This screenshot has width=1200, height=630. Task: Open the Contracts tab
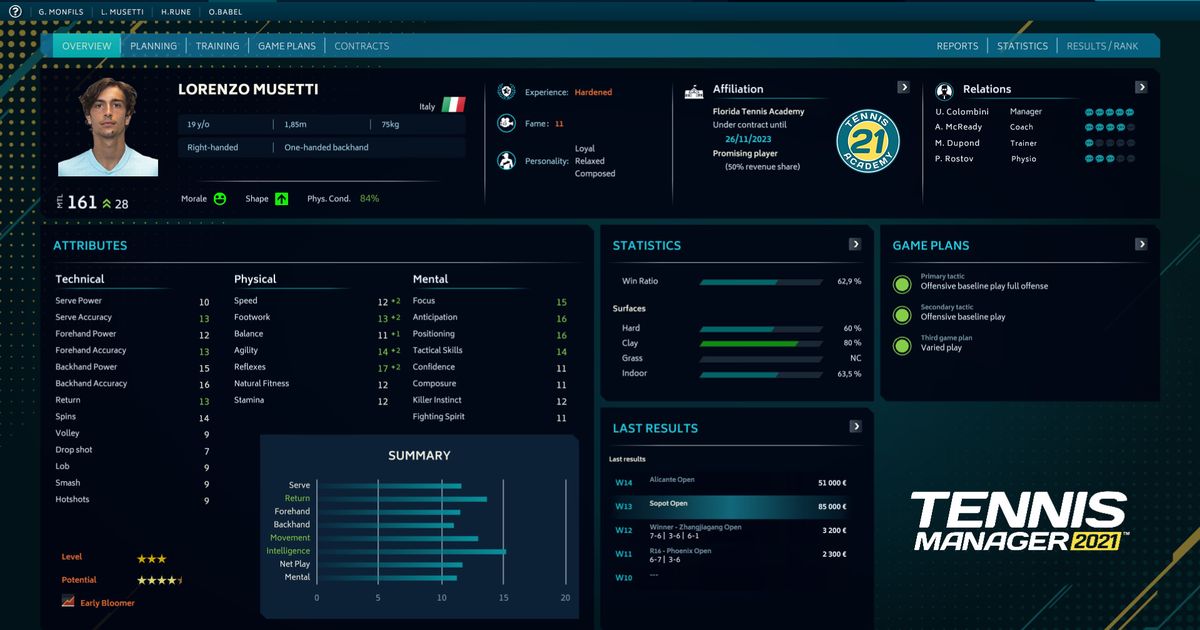pos(361,46)
